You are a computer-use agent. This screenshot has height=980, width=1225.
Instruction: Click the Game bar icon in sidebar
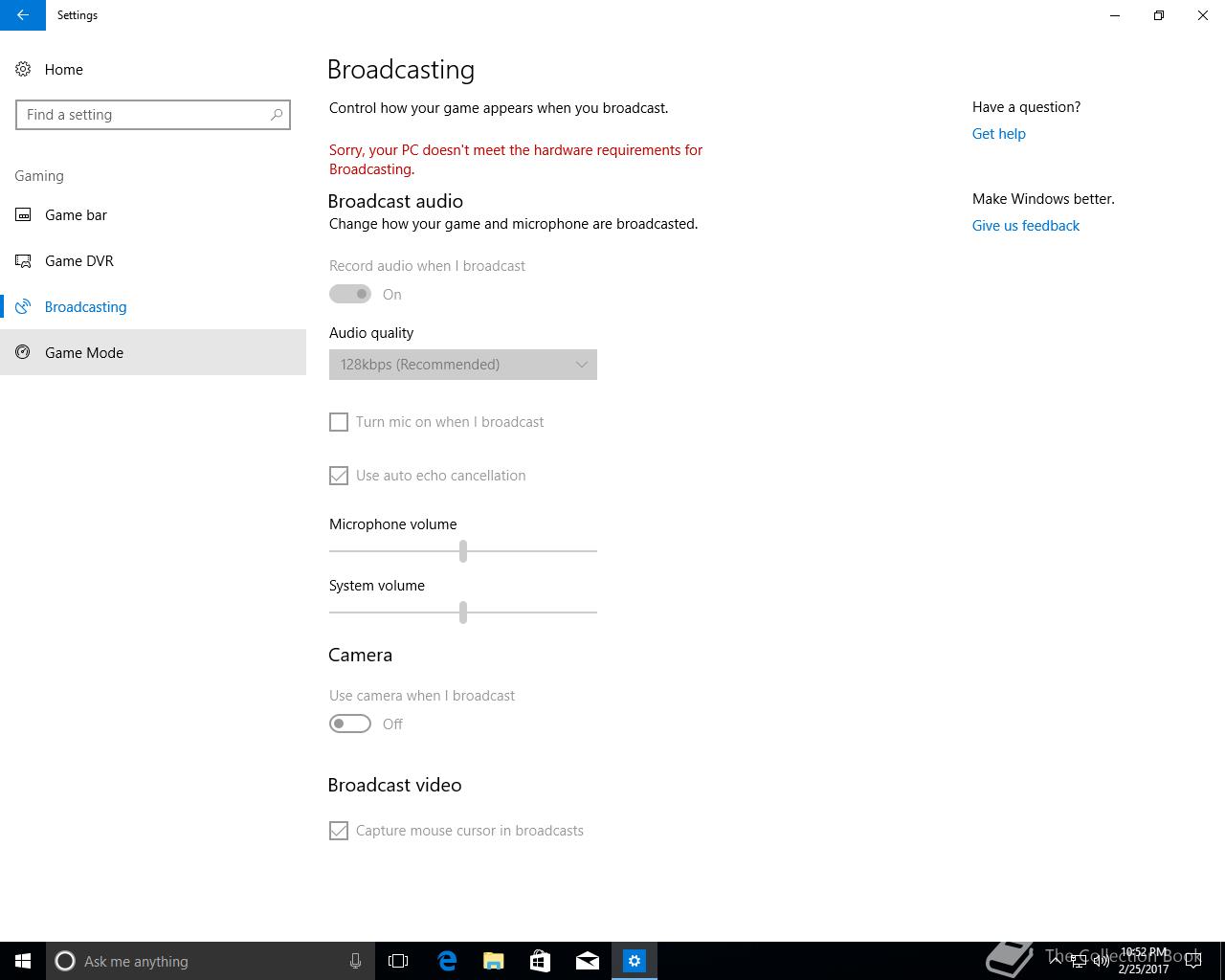coord(23,214)
